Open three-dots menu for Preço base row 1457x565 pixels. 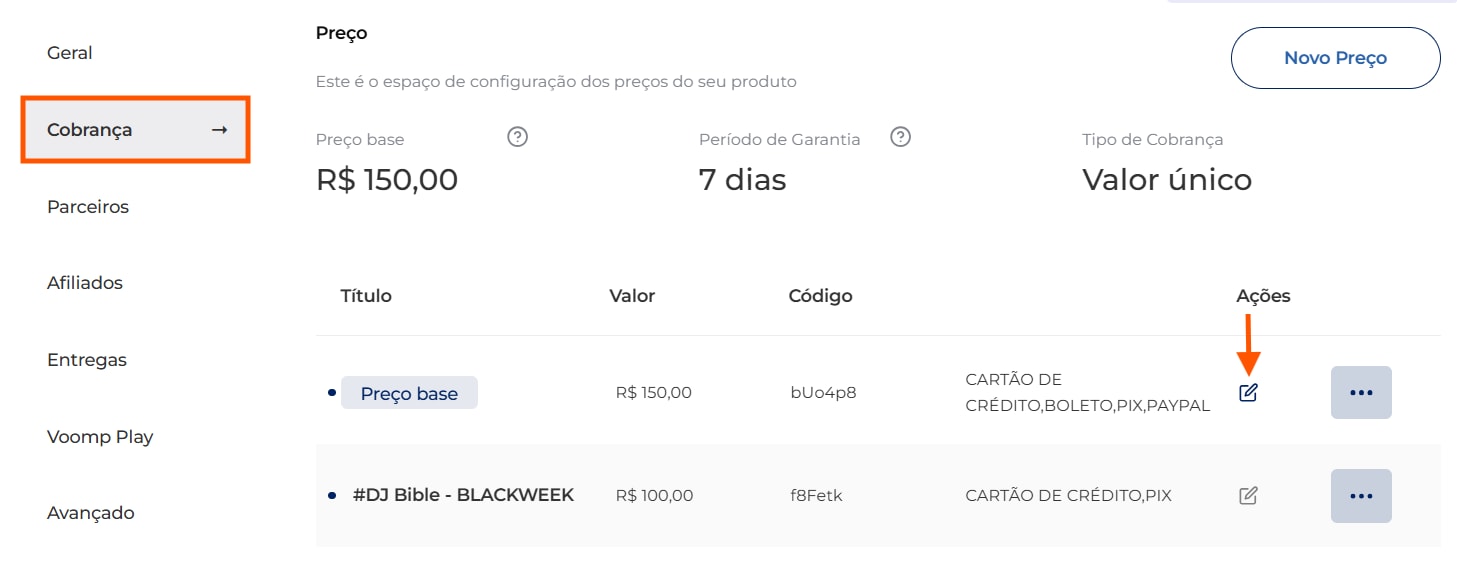coord(1361,392)
